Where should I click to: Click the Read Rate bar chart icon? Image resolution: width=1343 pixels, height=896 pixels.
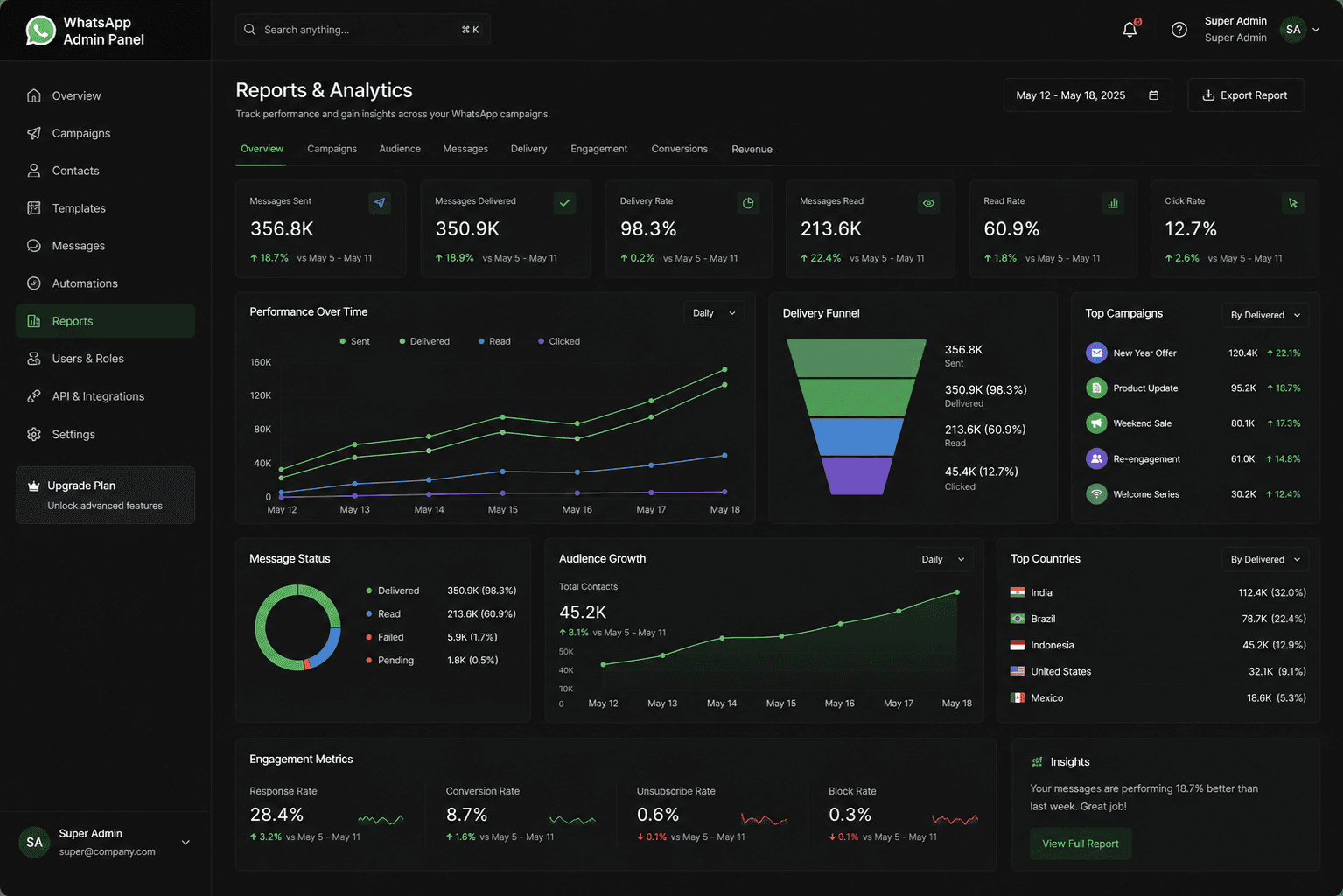pos(1113,203)
